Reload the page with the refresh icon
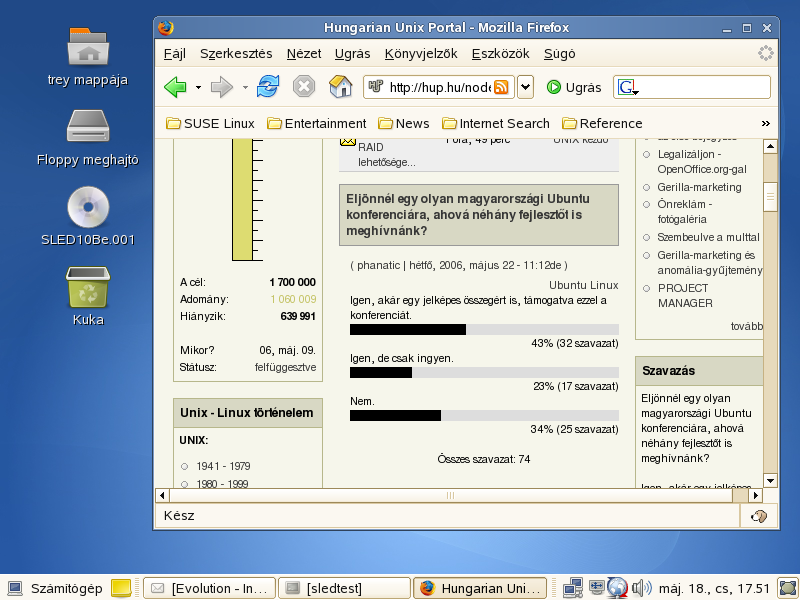The height and width of the screenshot is (600, 800). pos(268,86)
